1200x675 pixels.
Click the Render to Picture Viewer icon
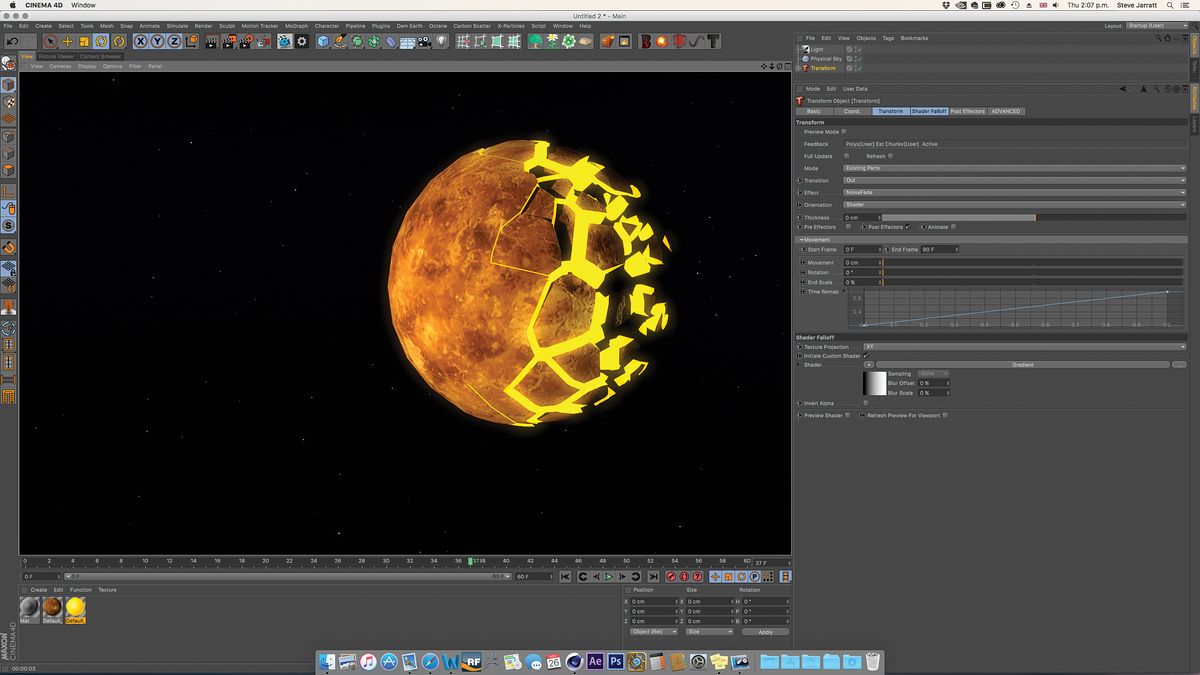[229, 42]
